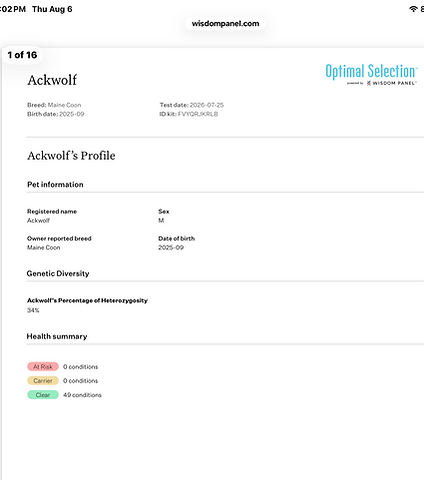Screen dimensions: 424x480
Task: Click the Ackwolf report title
Action: tap(52, 80)
